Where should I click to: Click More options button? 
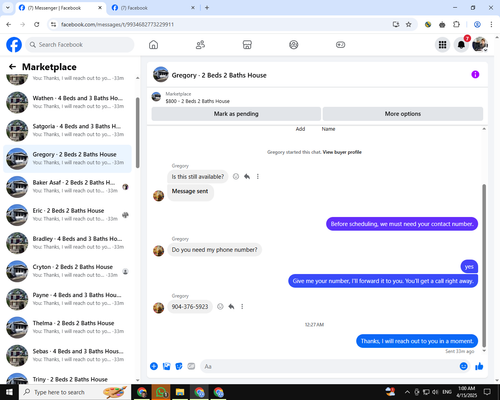(x=403, y=114)
